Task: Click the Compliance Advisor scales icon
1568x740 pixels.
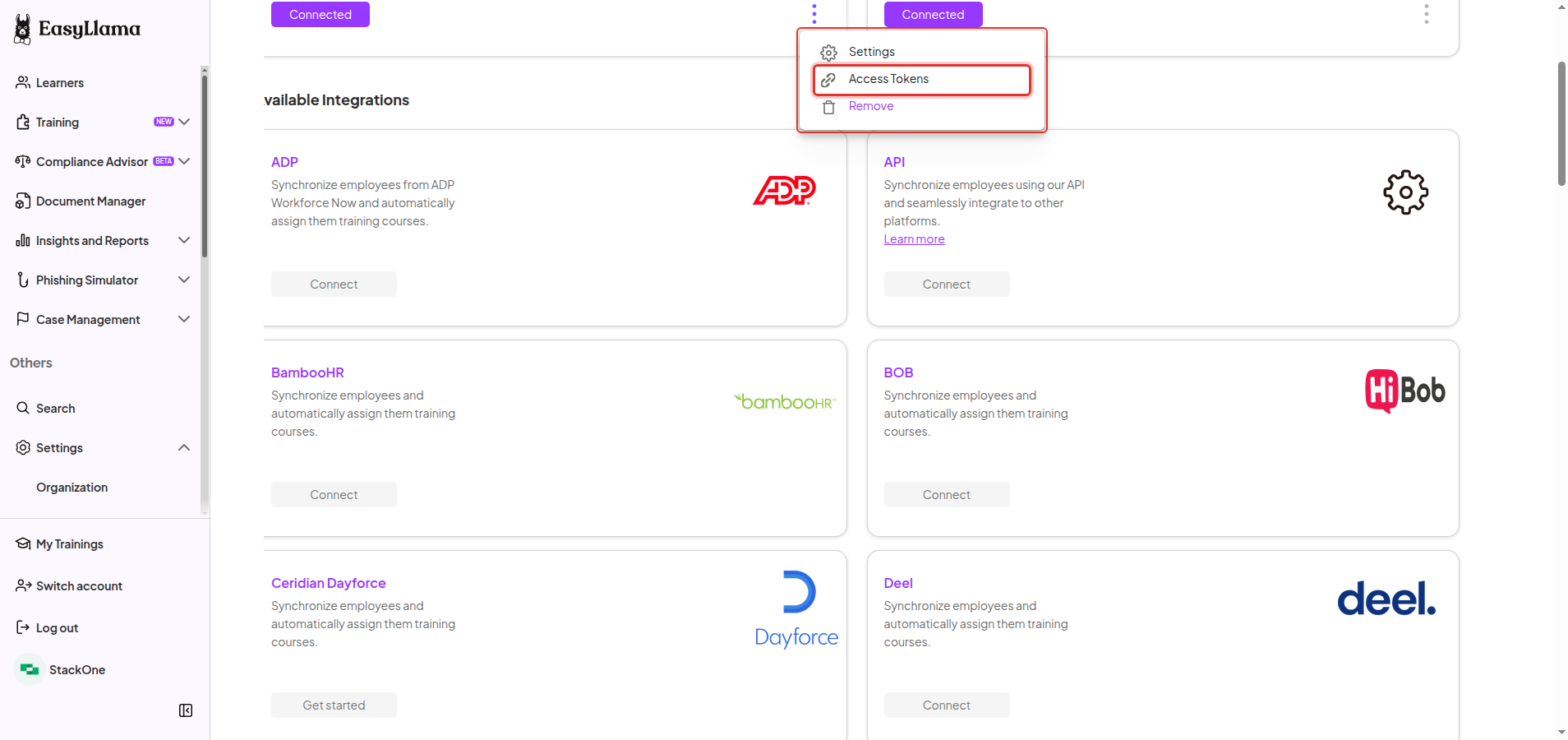Action: 23,161
